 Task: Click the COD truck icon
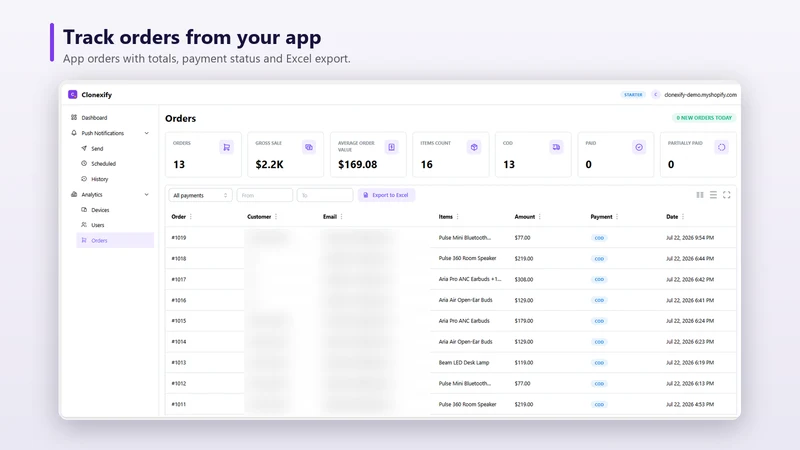click(x=556, y=147)
